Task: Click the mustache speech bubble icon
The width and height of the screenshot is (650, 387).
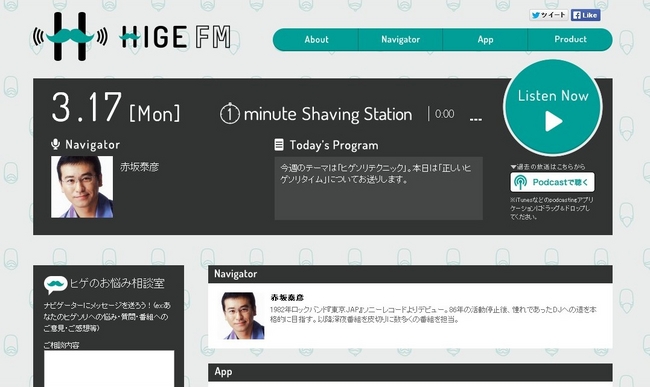Action: (56, 285)
